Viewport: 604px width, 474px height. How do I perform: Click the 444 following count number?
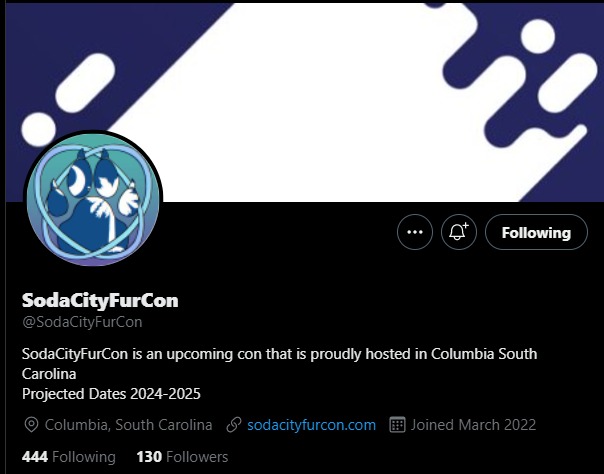(x=35, y=457)
